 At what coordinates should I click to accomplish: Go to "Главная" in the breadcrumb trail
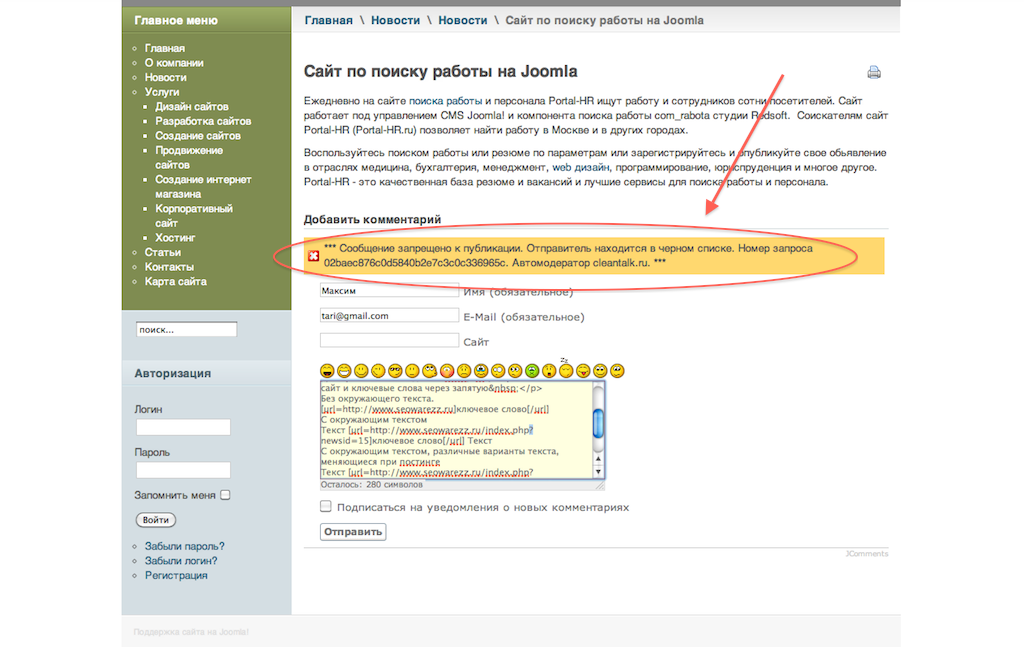tap(328, 20)
